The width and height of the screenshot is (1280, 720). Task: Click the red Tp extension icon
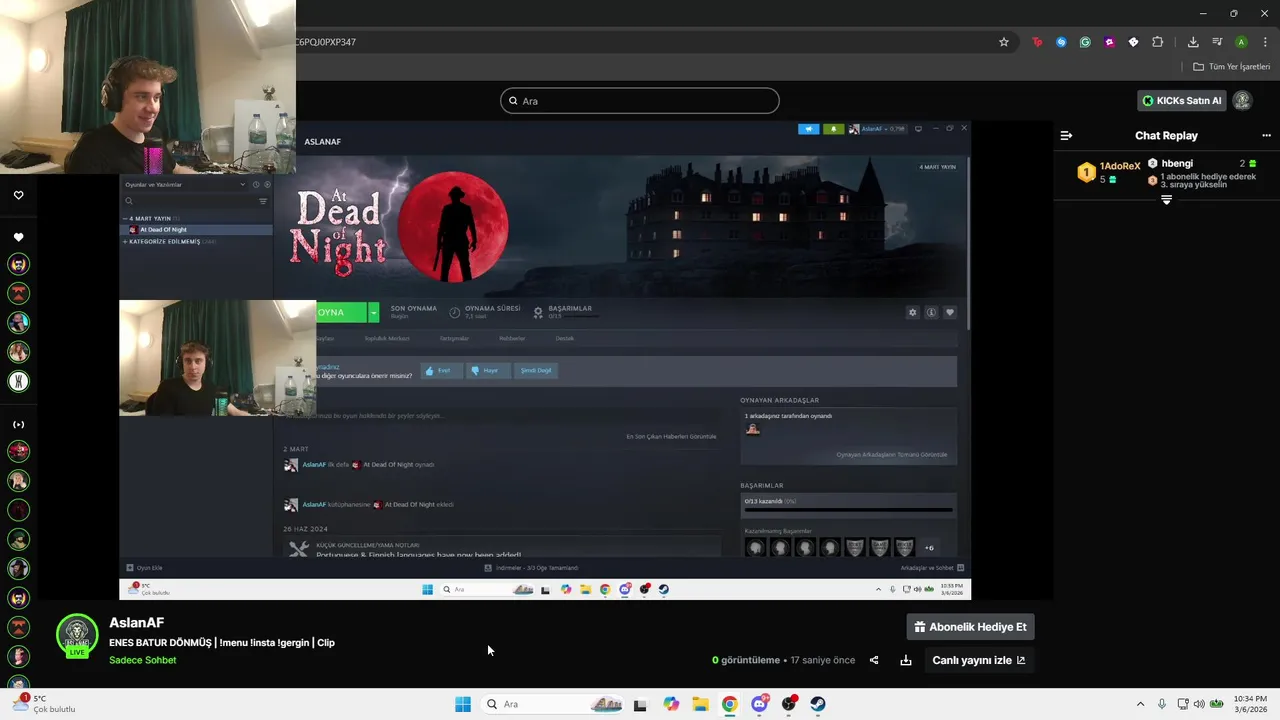coord(1037,42)
